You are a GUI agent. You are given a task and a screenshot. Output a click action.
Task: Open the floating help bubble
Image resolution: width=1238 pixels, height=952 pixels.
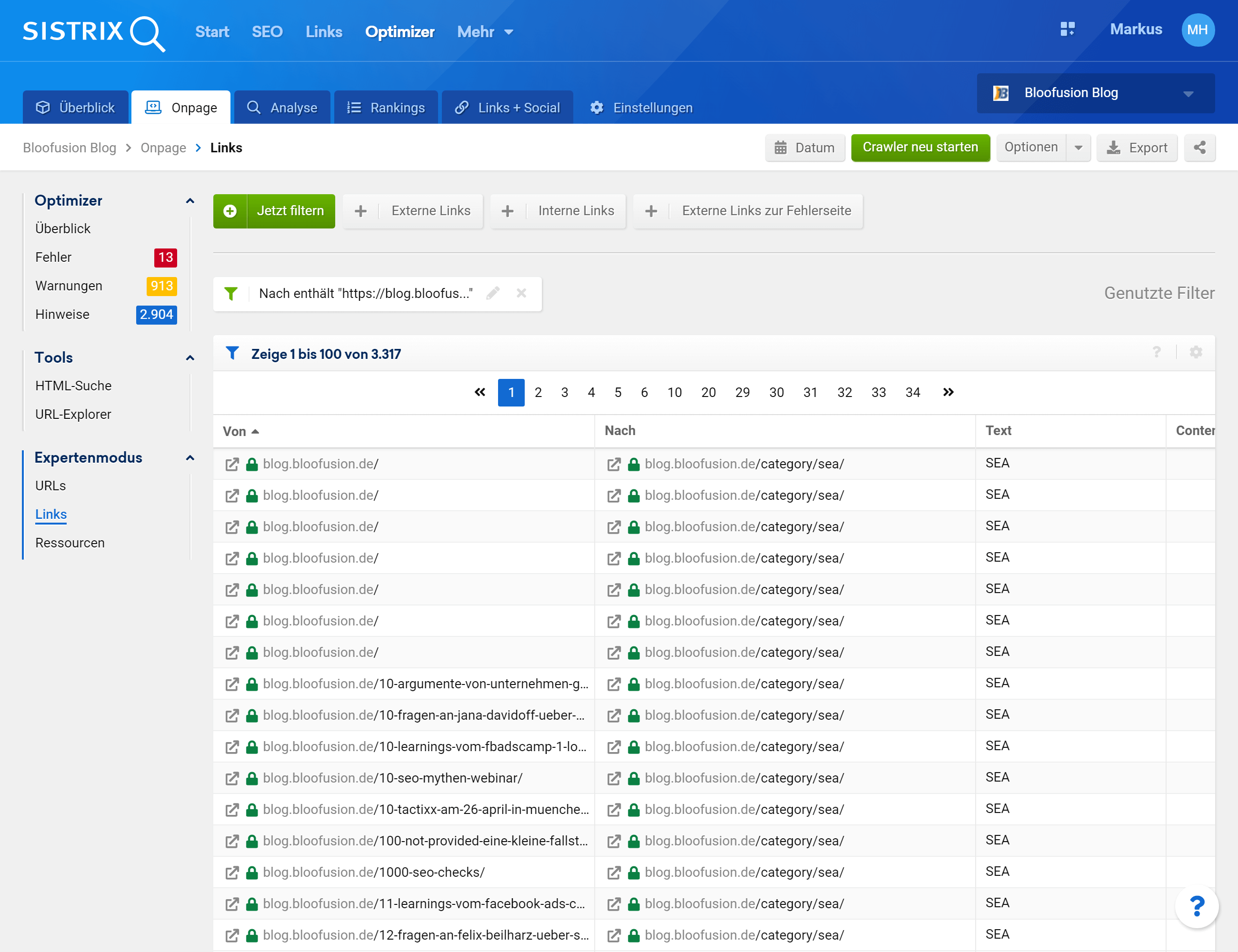(1196, 906)
